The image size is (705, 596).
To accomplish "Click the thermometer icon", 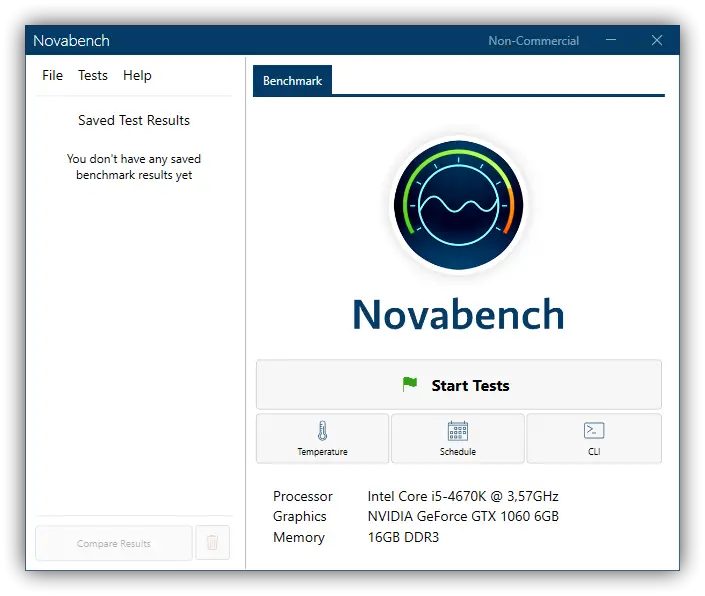I will (322, 431).
